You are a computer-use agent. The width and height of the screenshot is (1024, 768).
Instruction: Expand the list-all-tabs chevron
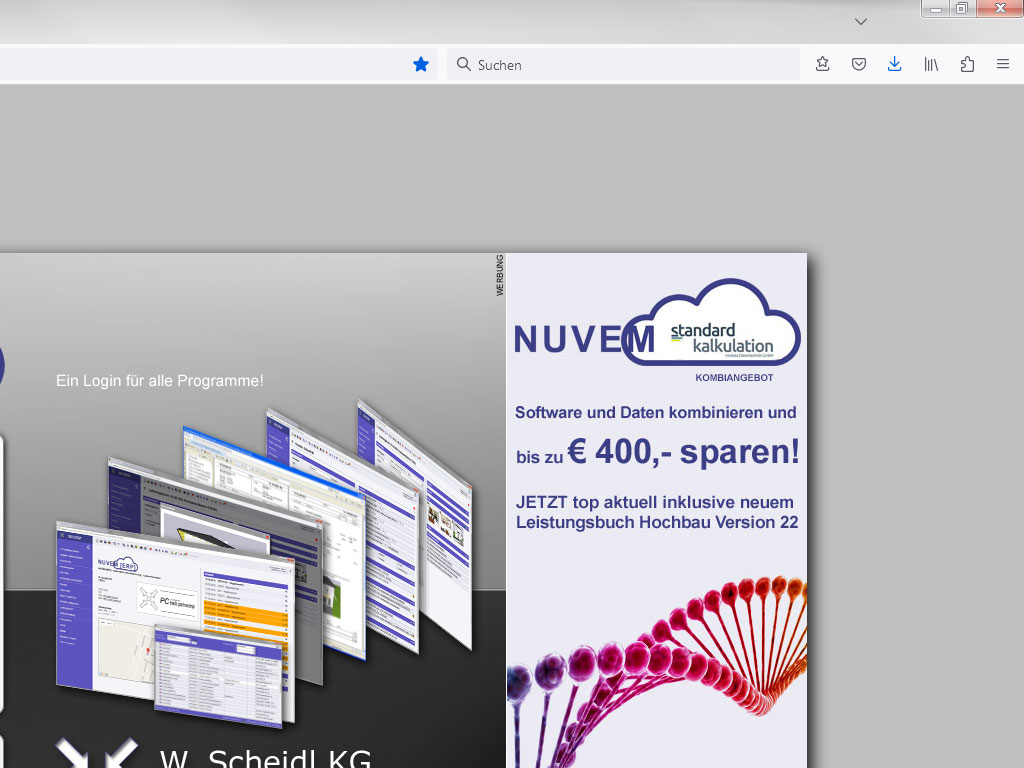861,22
